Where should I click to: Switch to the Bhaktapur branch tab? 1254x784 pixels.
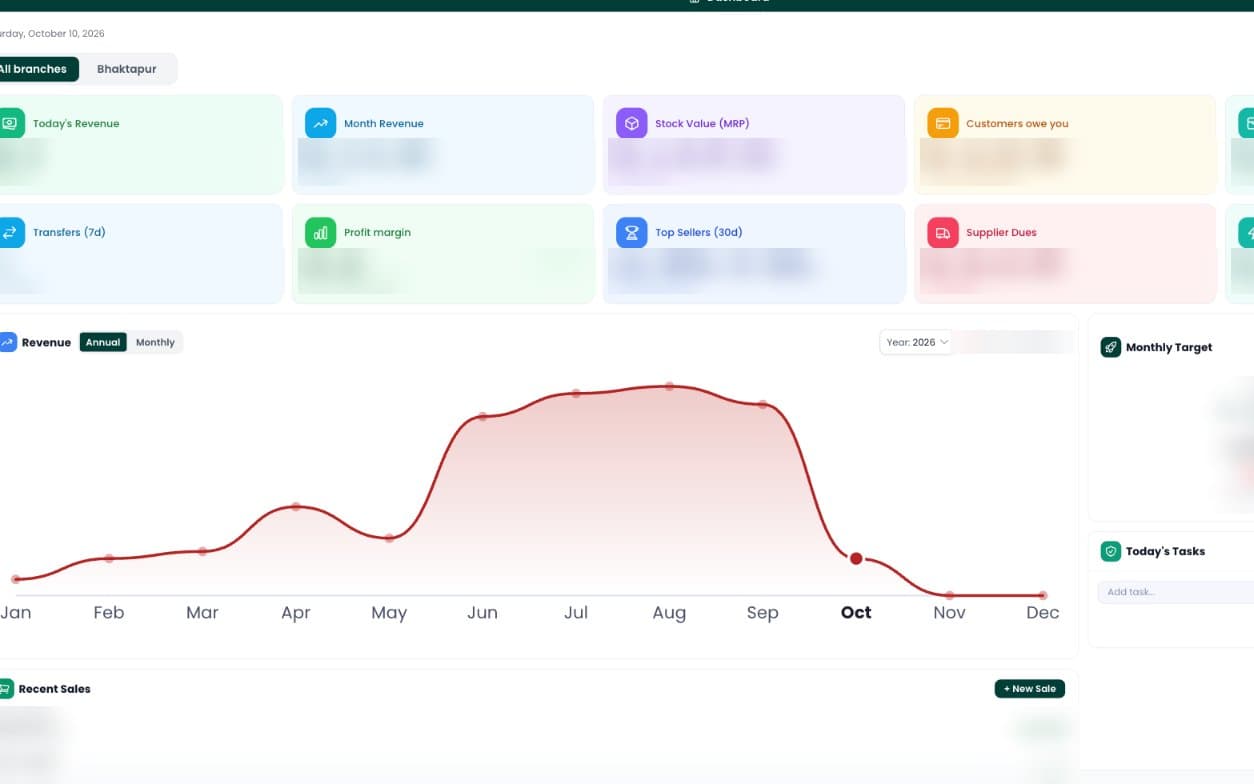coord(127,69)
